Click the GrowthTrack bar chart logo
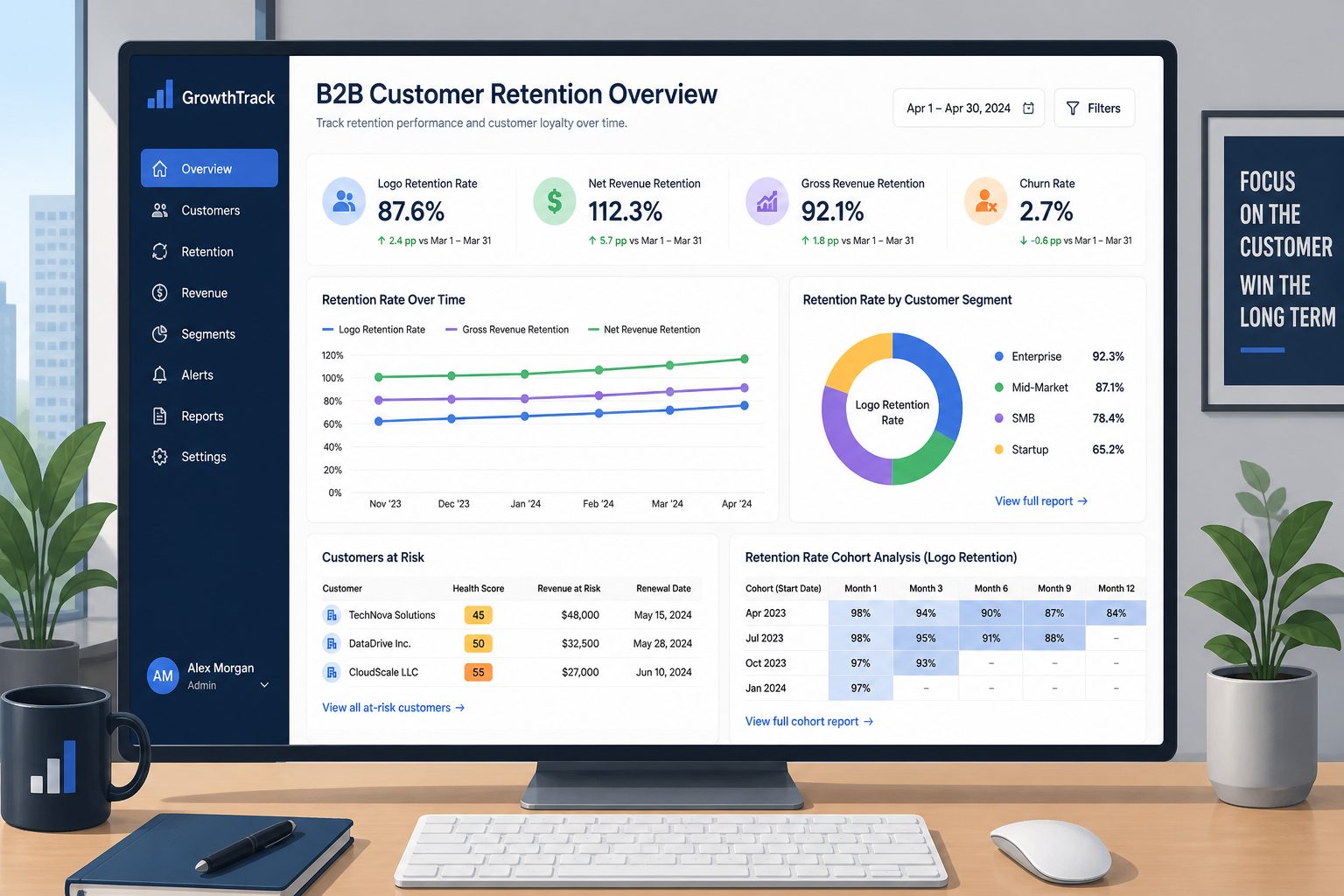Screen dimensions: 1344x896 [x=160, y=94]
